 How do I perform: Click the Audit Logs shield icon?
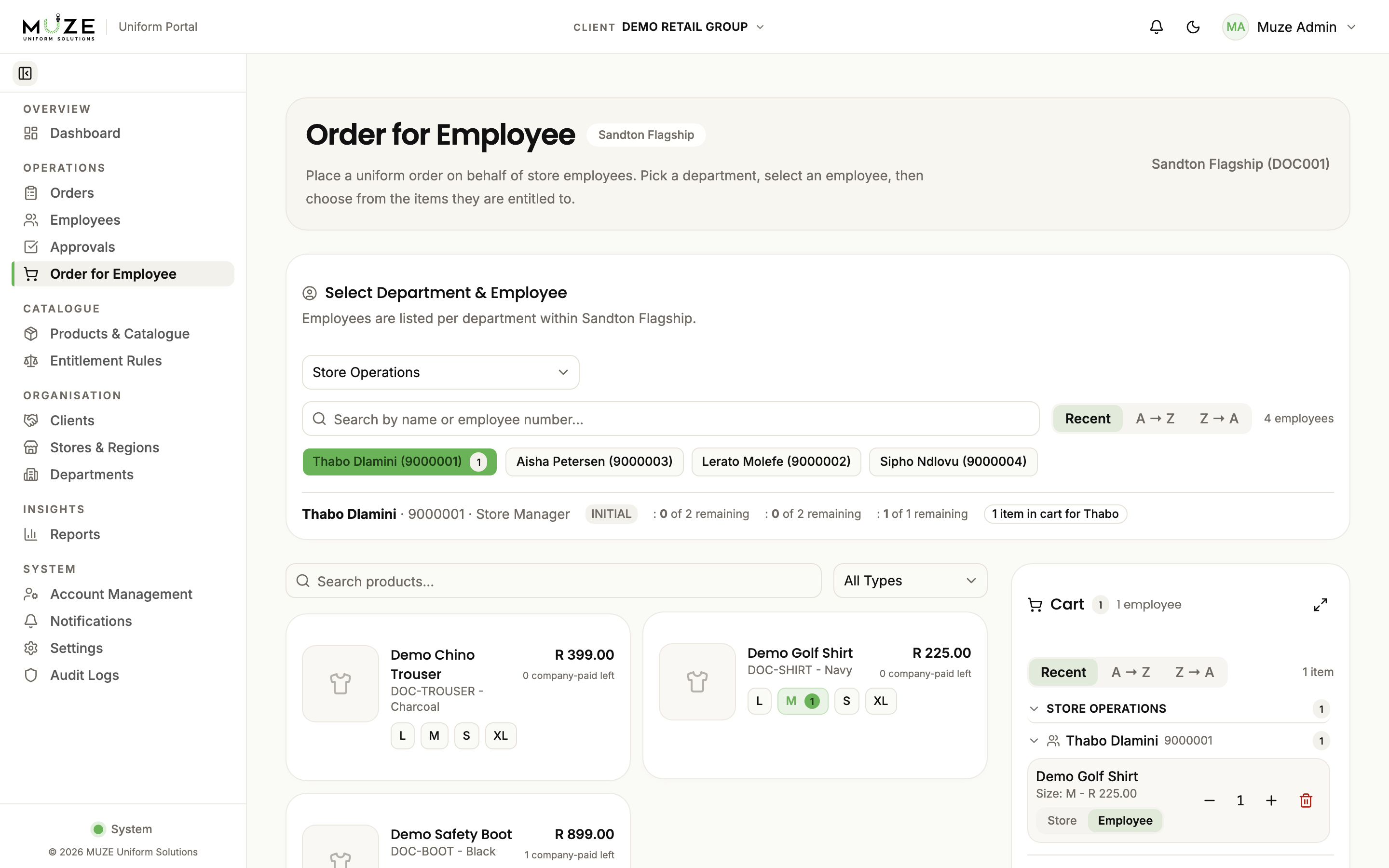pyautogui.click(x=31, y=675)
